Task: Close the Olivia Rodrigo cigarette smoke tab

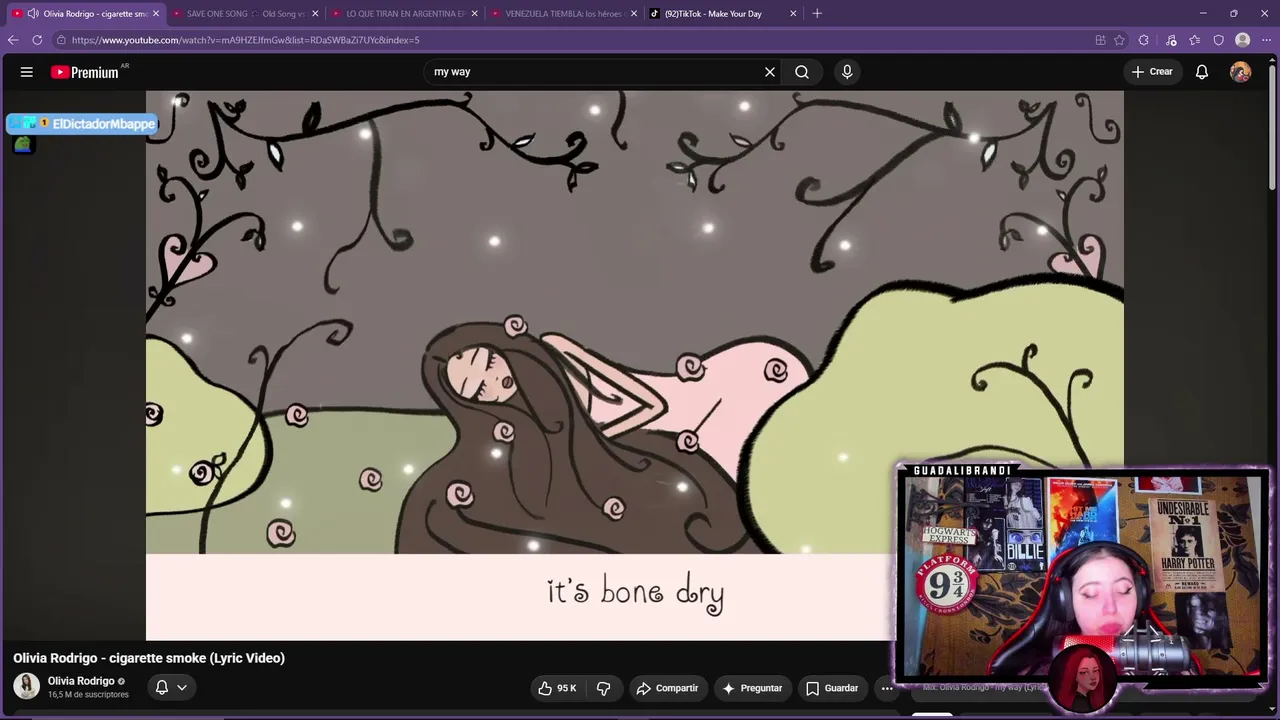Action: pyautogui.click(x=156, y=14)
